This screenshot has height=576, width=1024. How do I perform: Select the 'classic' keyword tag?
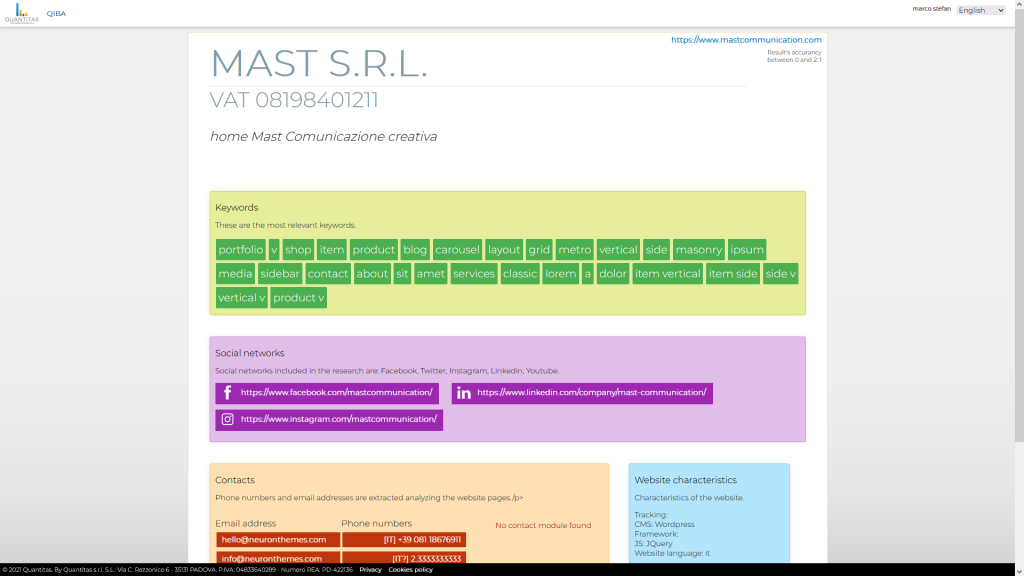(x=520, y=274)
